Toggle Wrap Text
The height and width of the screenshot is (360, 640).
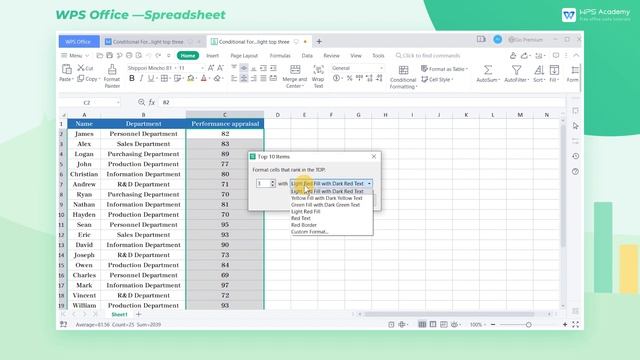[x=318, y=76]
